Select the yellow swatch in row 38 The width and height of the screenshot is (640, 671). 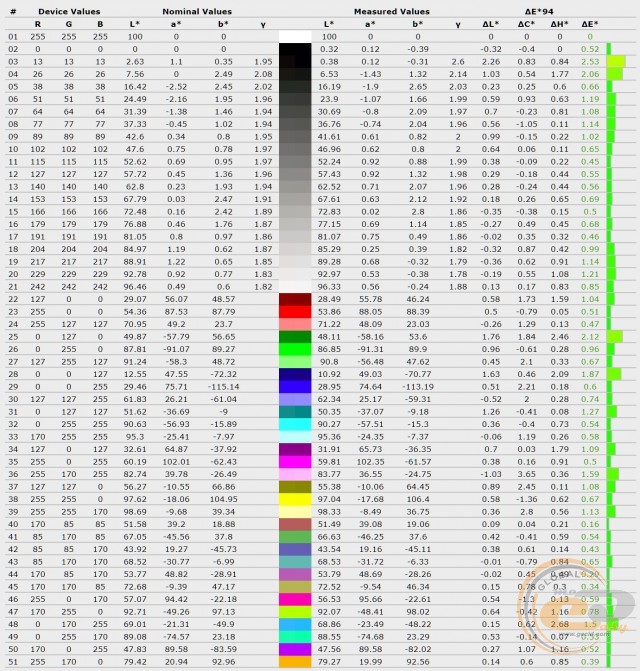click(x=295, y=499)
